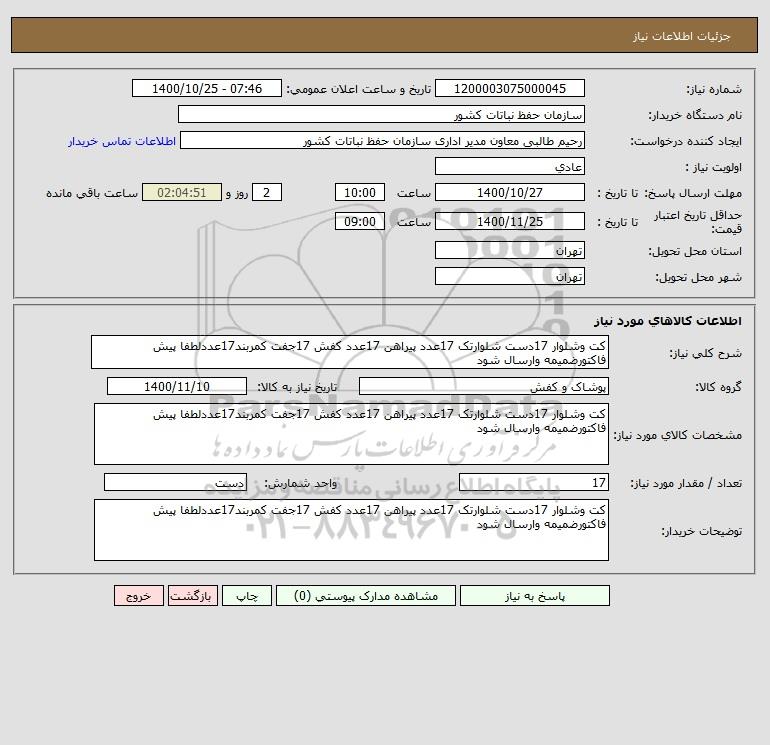Click the واحد شمارش label
The height and width of the screenshot is (745, 770).
click(301, 483)
